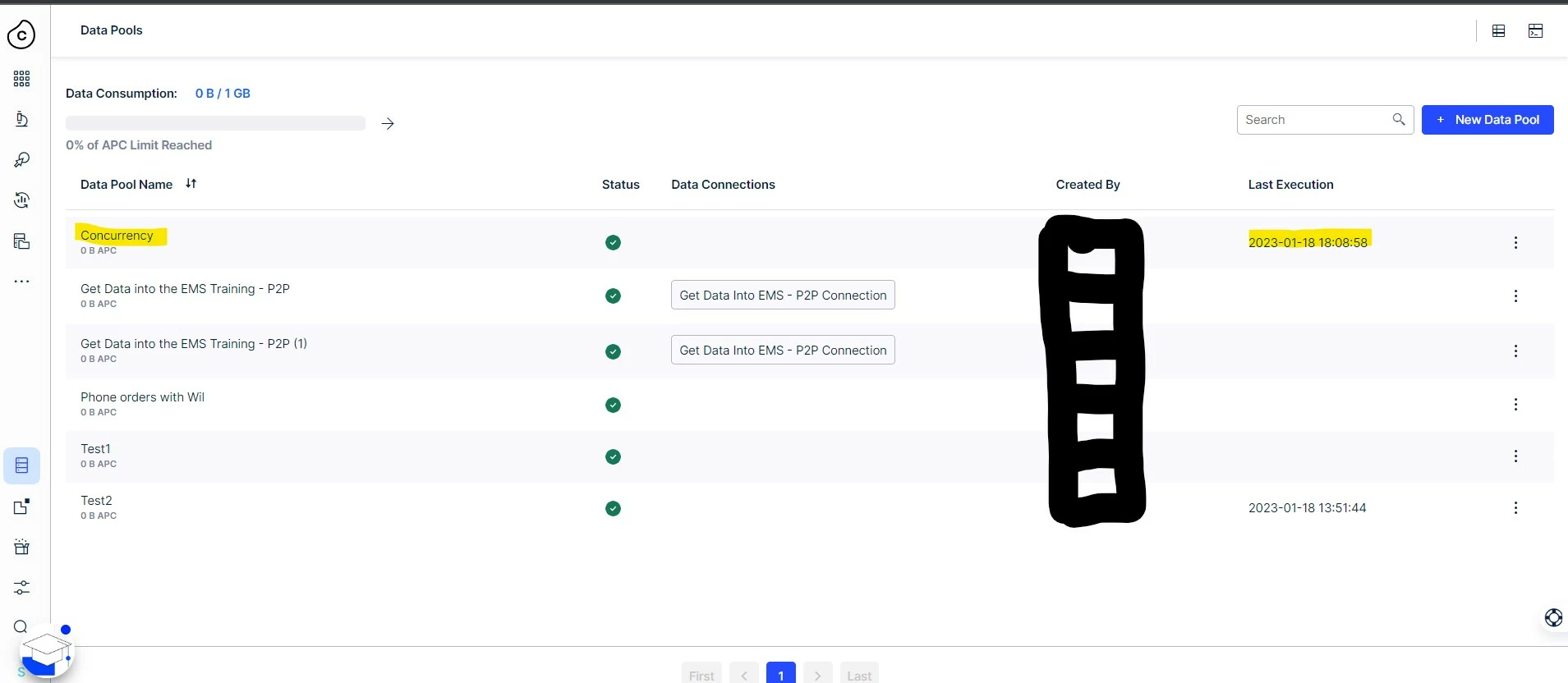Click the Data Pools page title
Viewport: 1568px width, 683px height.
point(112,30)
